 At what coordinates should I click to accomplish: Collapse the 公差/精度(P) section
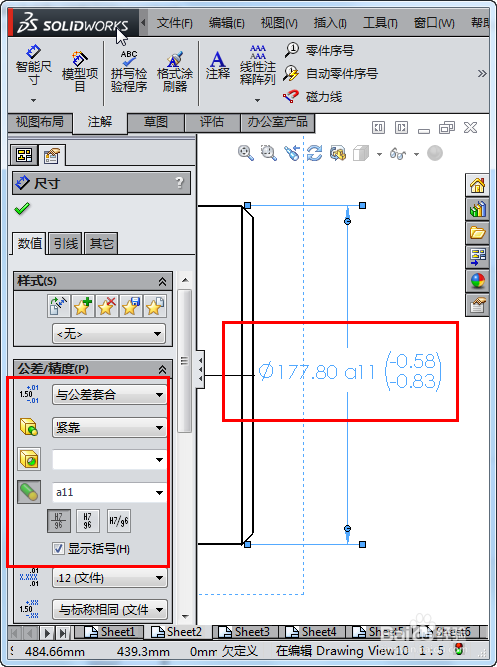coord(162,369)
